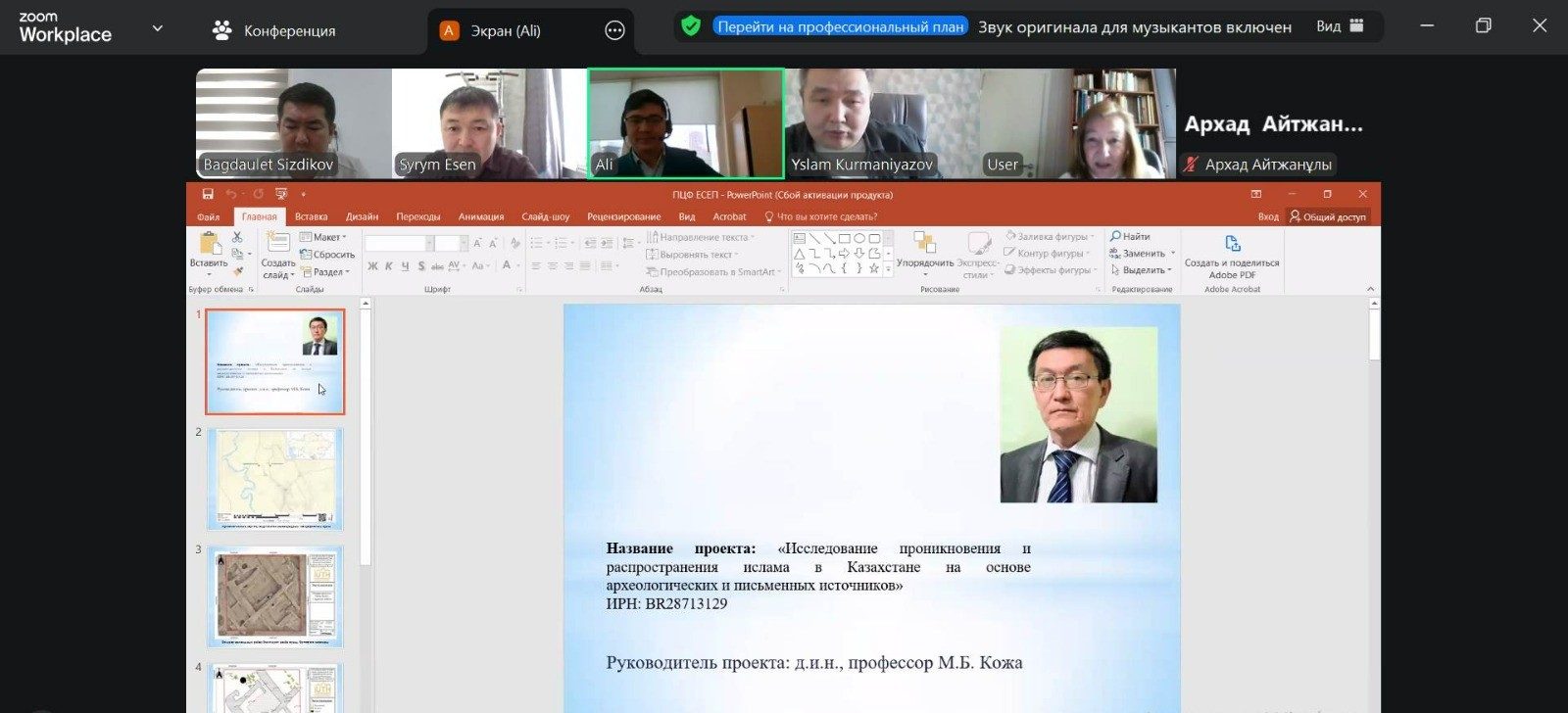Expand the Zoom Workplace dropdown chevron
The height and width of the screenshot is (713, 1568).
[157, 28]
